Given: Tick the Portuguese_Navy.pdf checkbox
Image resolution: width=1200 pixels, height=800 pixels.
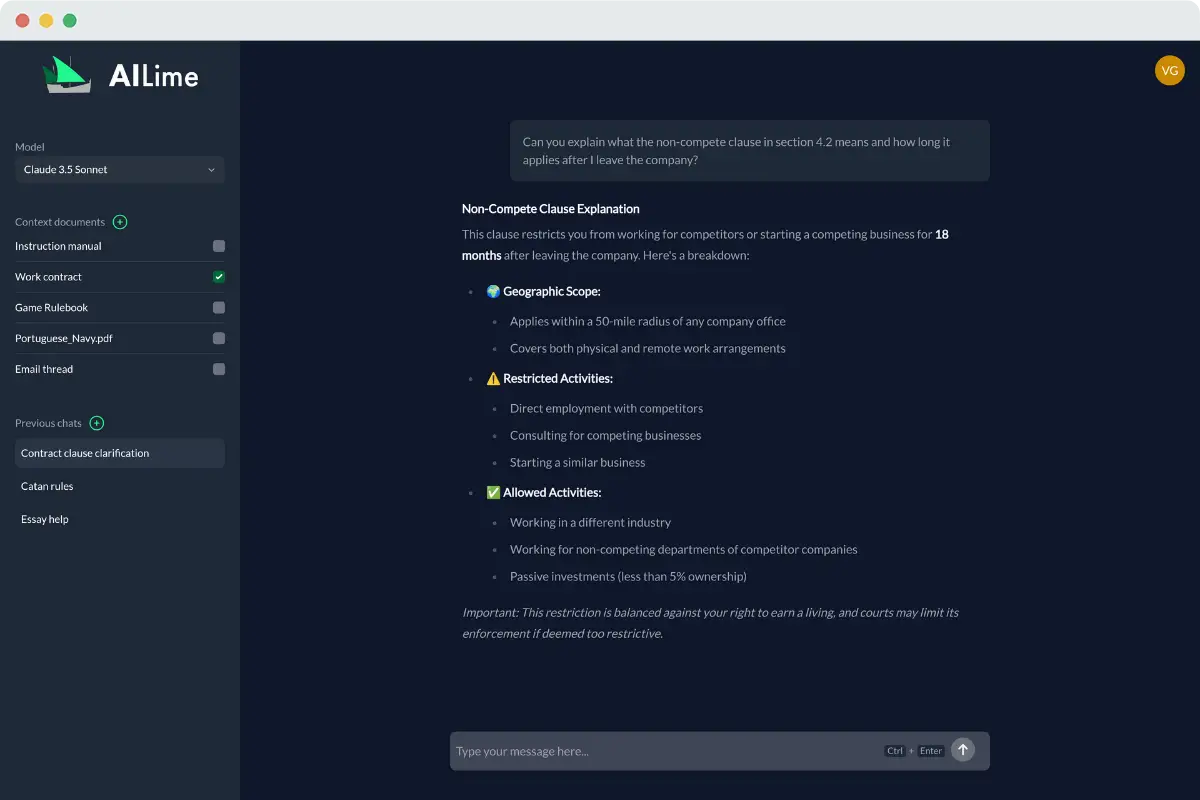Looking at the screenshot, I should pos(219,339).
